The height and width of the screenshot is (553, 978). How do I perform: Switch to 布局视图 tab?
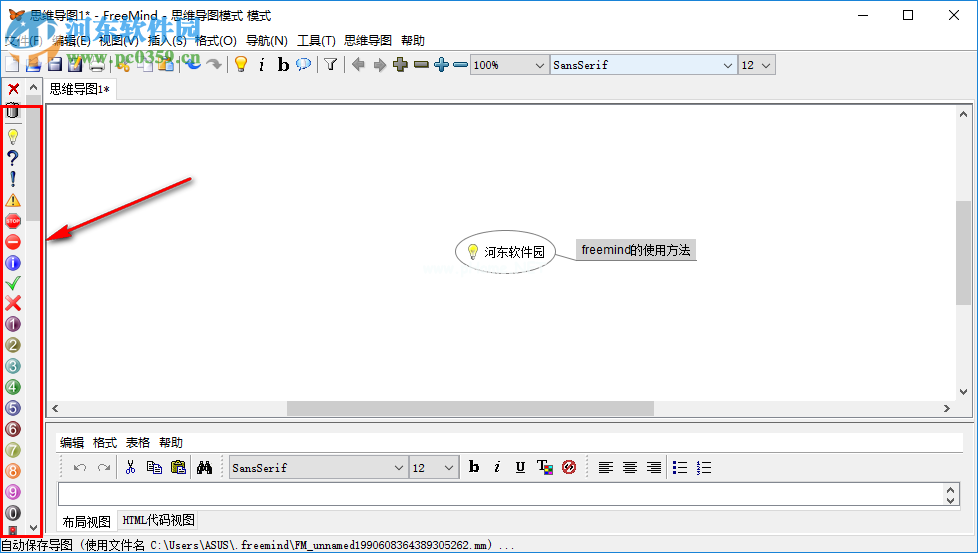(87, 521)
